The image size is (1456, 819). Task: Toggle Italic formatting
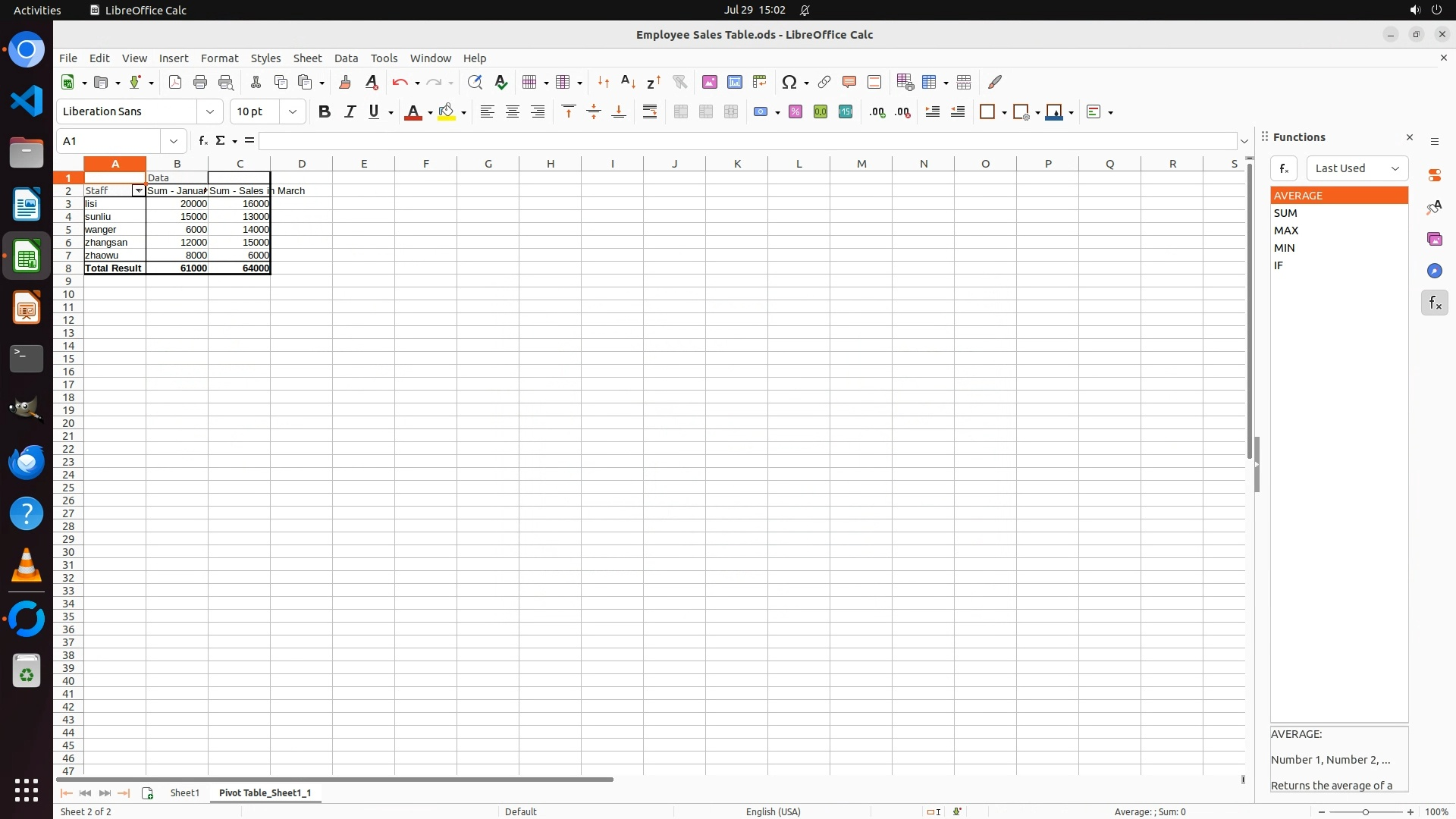[350, 111]
